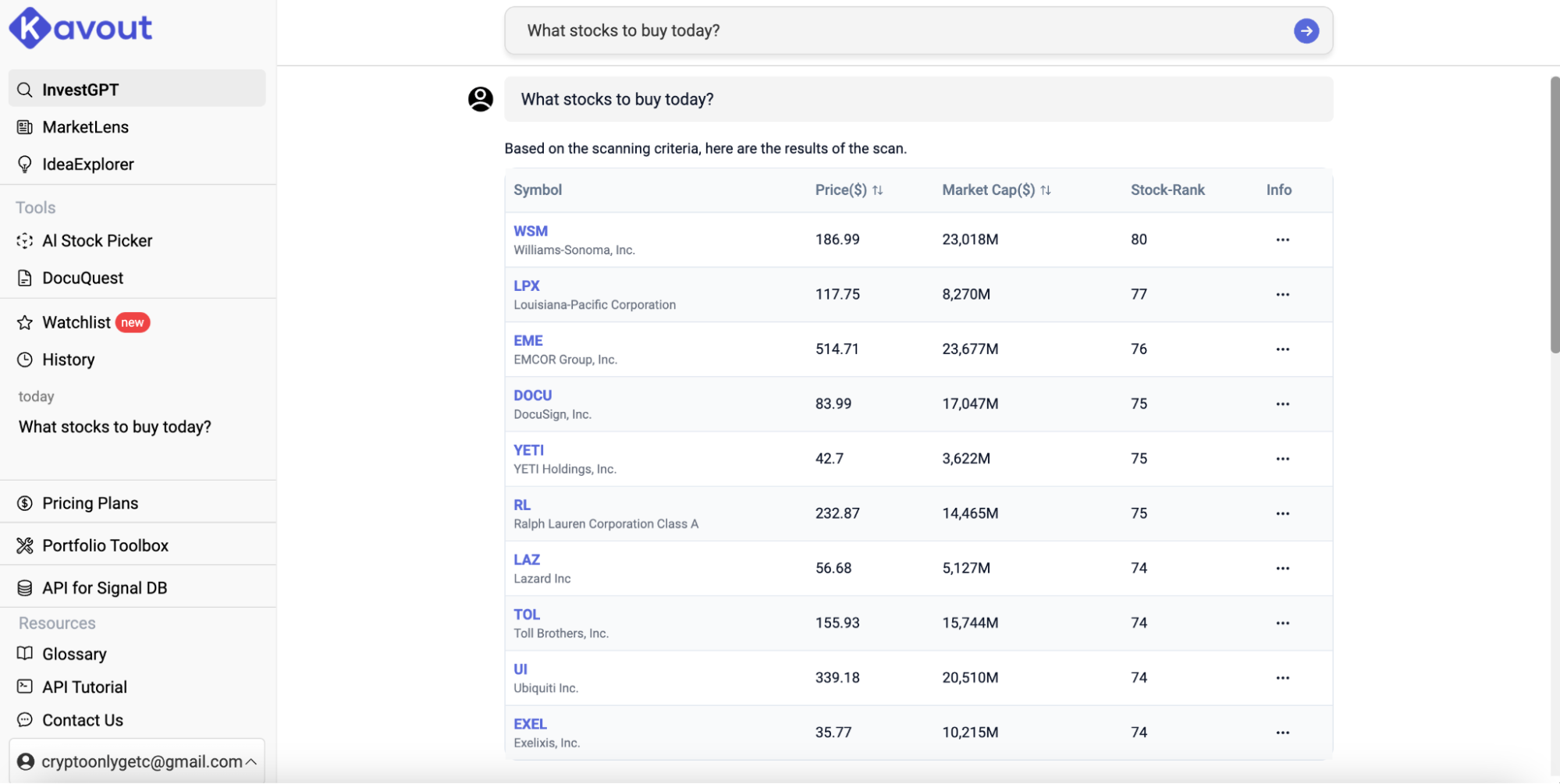Open the EME ticker link
The height and width of the screenshot is (784, 1560).
(528, 341)
